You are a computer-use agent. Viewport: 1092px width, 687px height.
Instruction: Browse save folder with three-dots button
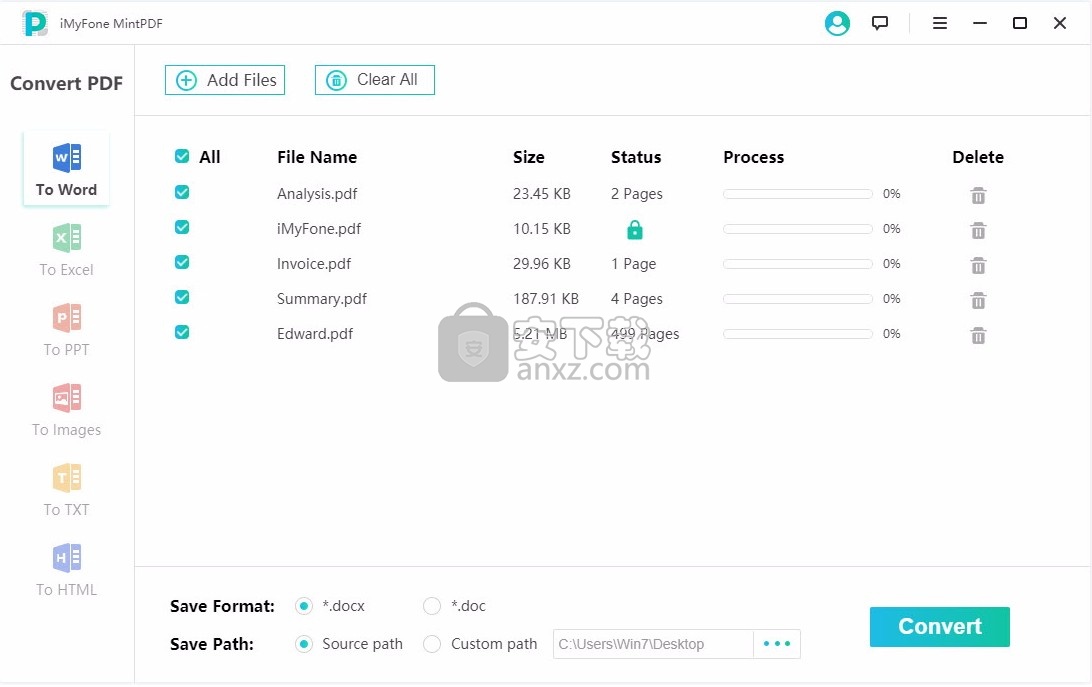click(777, 644)
